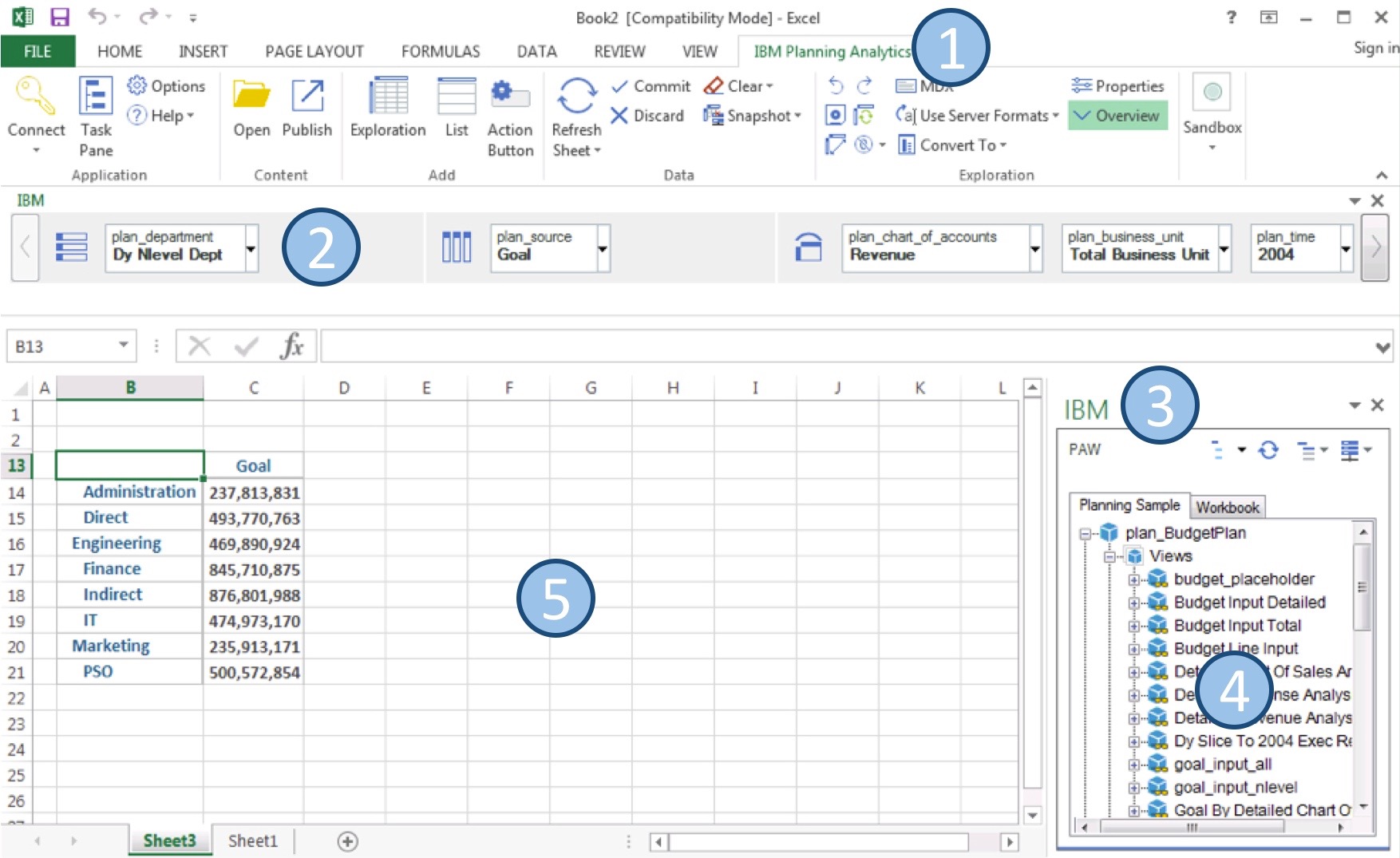Viewport: 1400px width, 858px height.
Task: Click the Insert Function fx icon
Action: (x=291, y=346)
